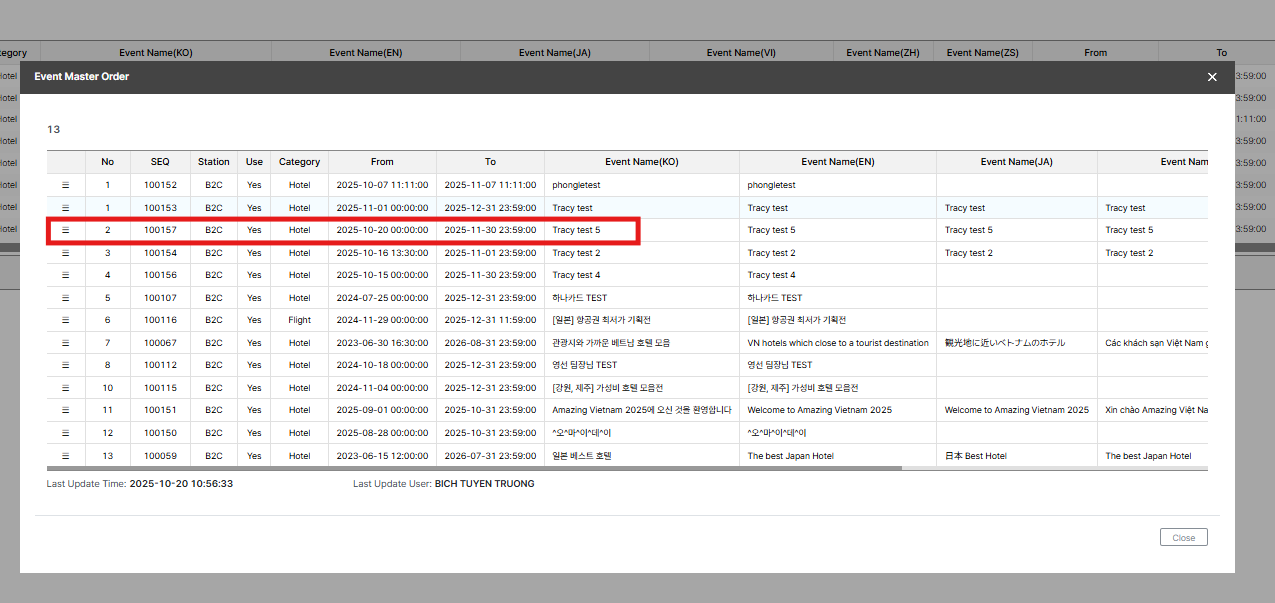The height and width of the screenshot is (603, 1275).
Task: Click the drag handle beside SEQ 100151
Action: [x=66, y=410]
